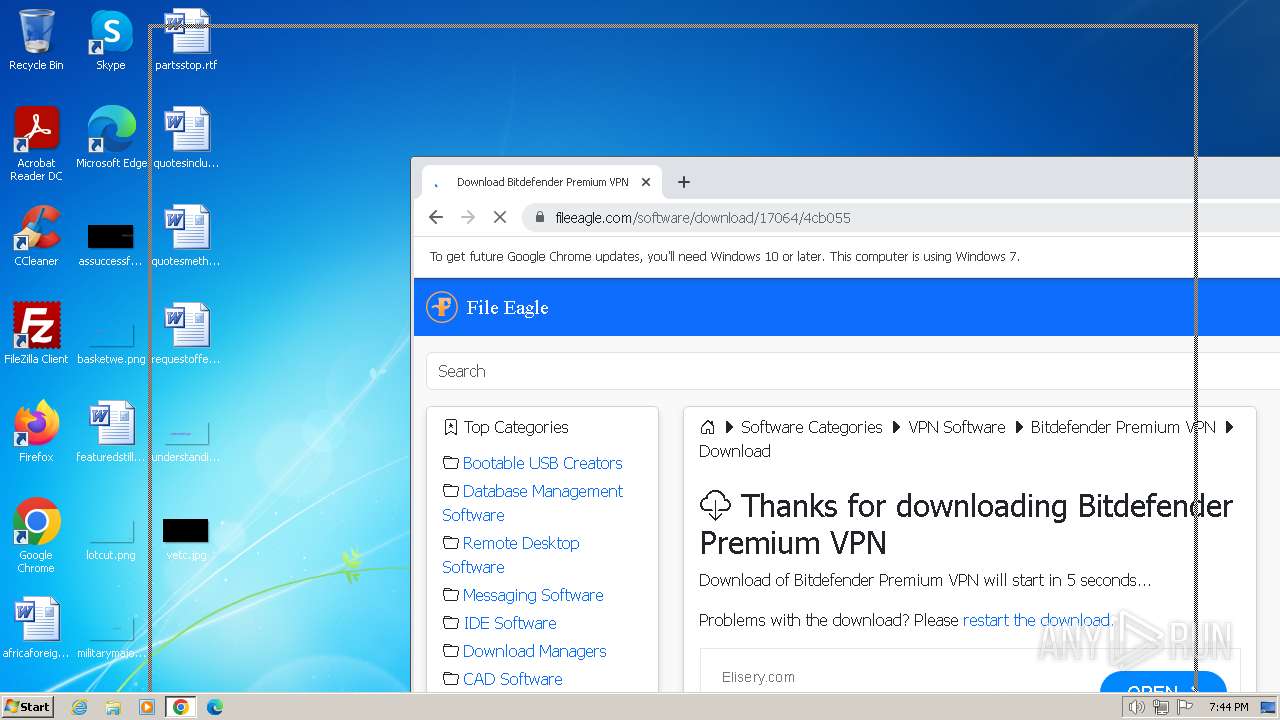Open the Action Center flag icon
Viewport: 1280px width, 720px height.
pyautogui.click(x=1185, y=707)
